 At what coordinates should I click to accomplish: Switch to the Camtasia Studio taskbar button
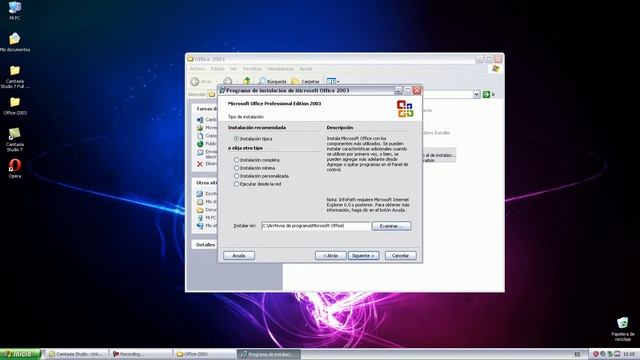pos(78,354)
